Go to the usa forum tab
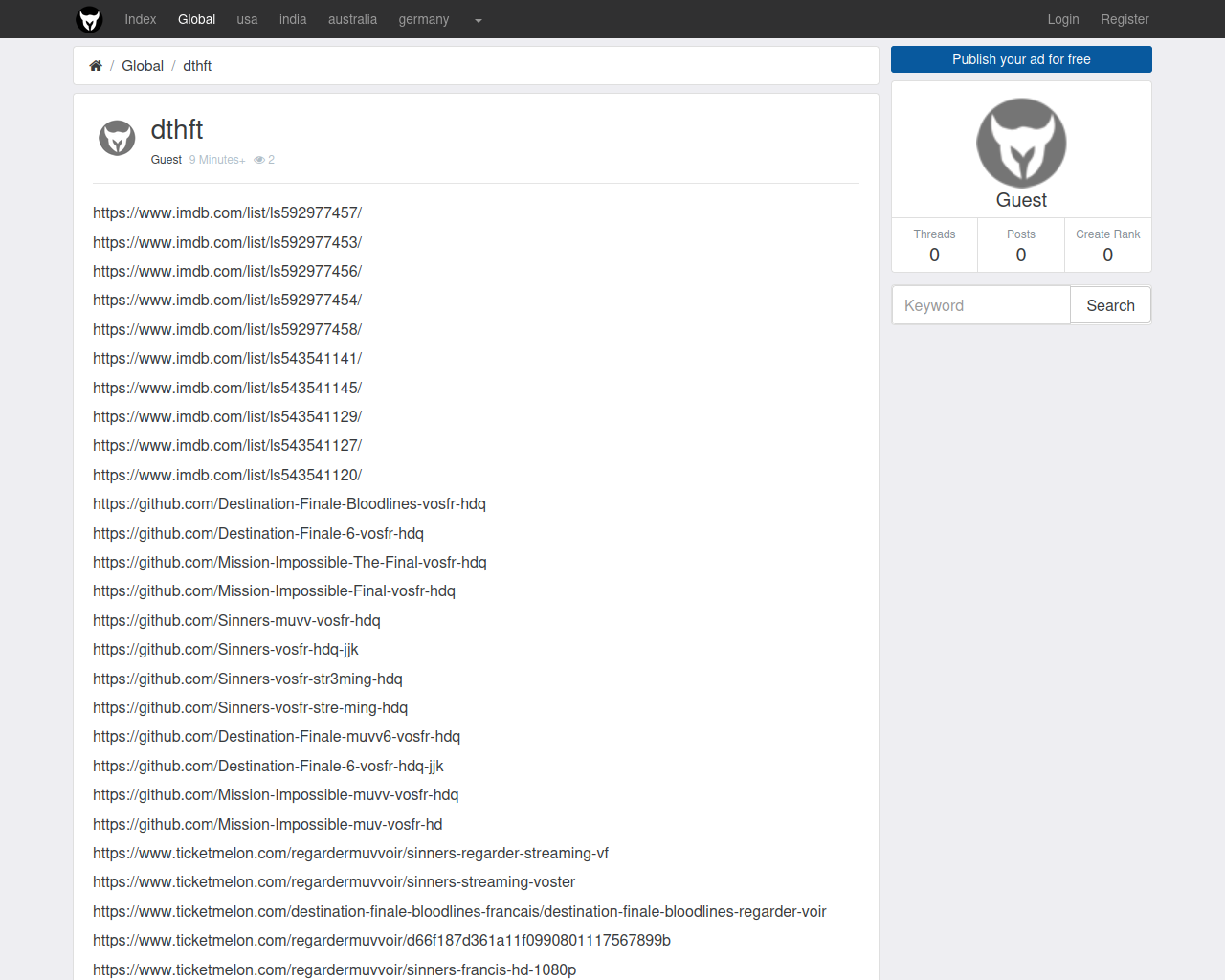The height and width of the screenshot is (980, 1225). click(x=247, y=19)
